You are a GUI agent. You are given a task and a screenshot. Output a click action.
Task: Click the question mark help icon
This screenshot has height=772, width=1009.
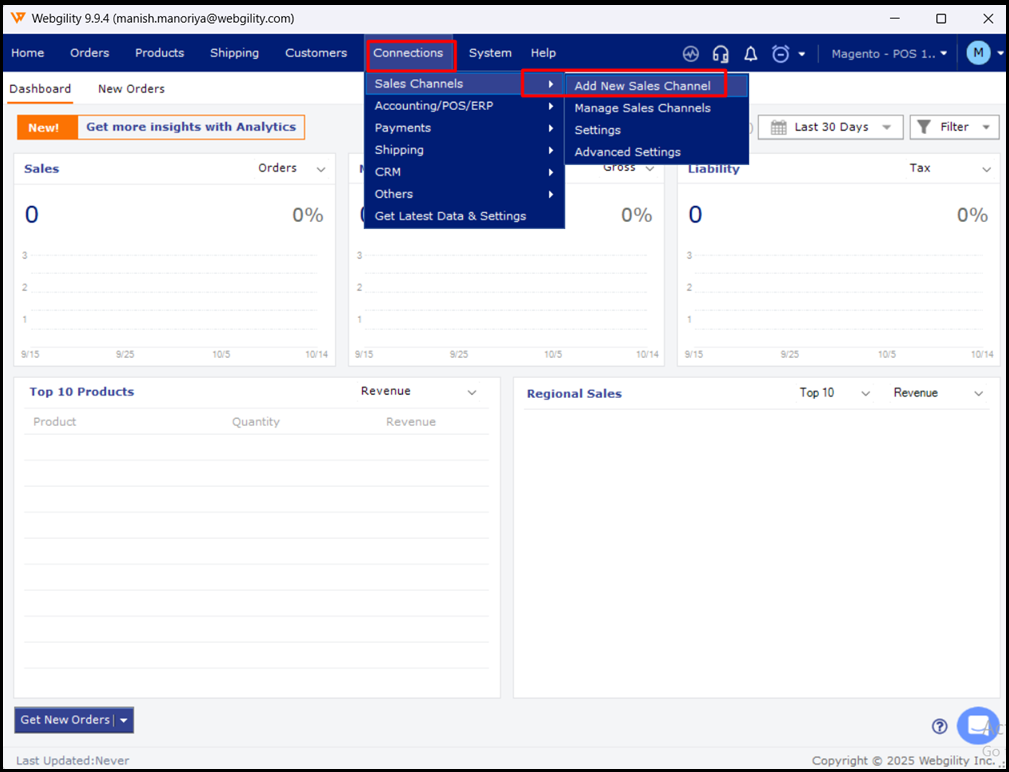pos(939,727)
